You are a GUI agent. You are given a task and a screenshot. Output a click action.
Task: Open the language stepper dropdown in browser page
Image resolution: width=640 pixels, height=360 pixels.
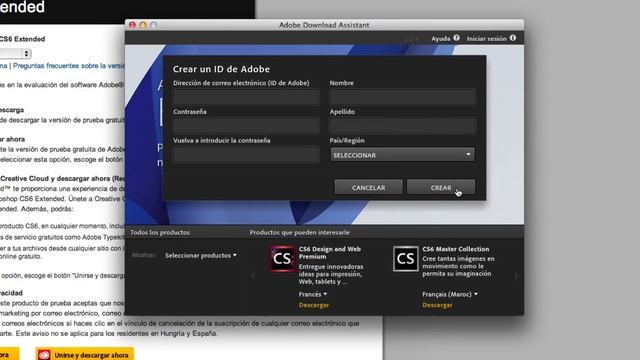point(16,53)
